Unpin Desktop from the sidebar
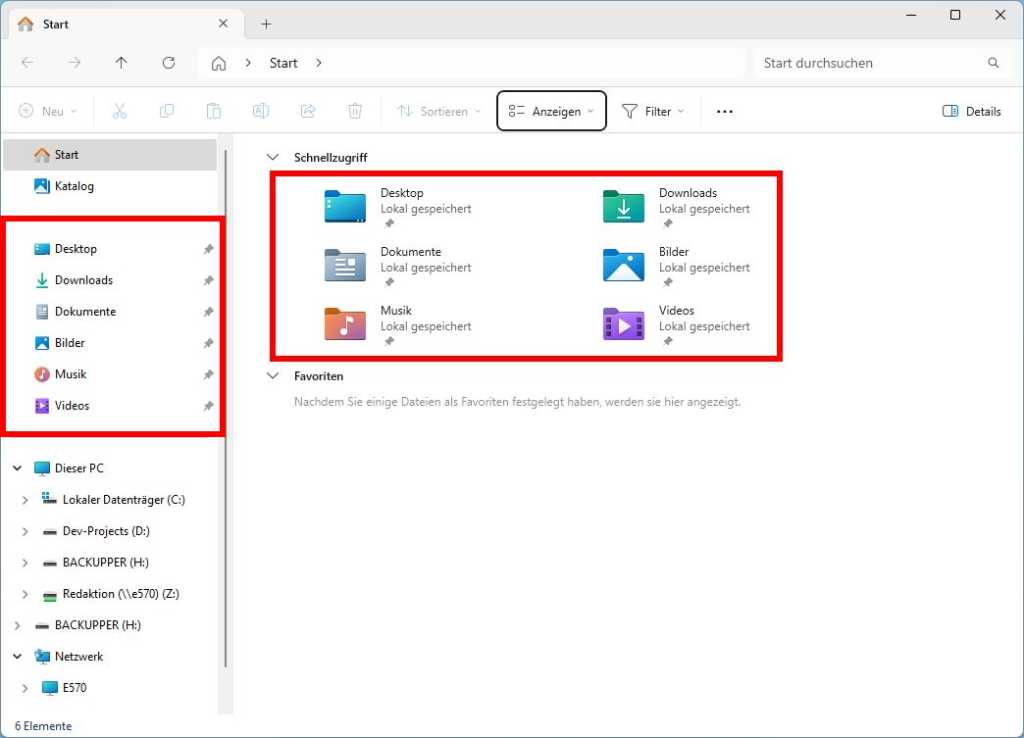Viewport: 1024px width, 738px height. [x=208, y=248]
